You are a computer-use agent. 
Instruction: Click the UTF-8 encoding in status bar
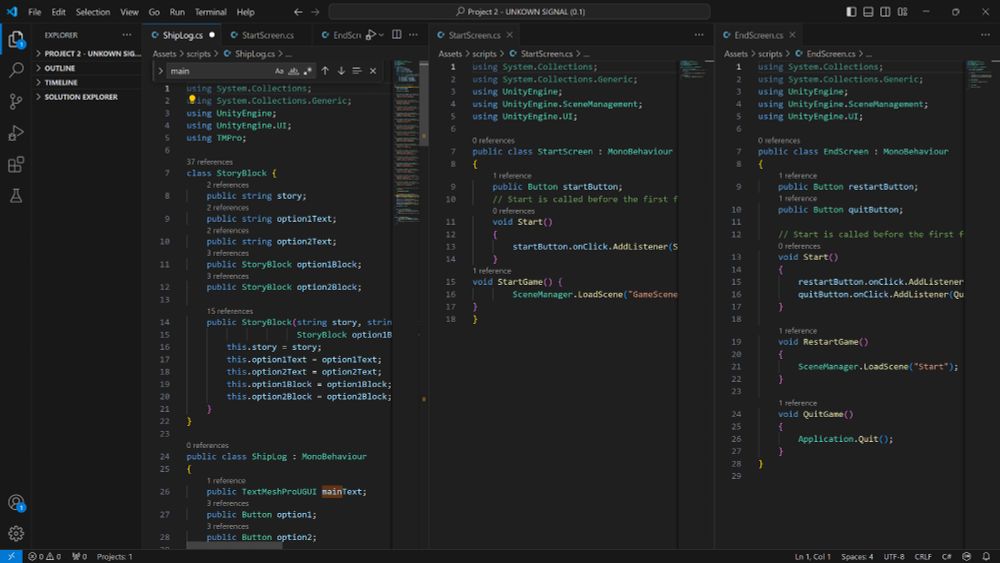893,556
